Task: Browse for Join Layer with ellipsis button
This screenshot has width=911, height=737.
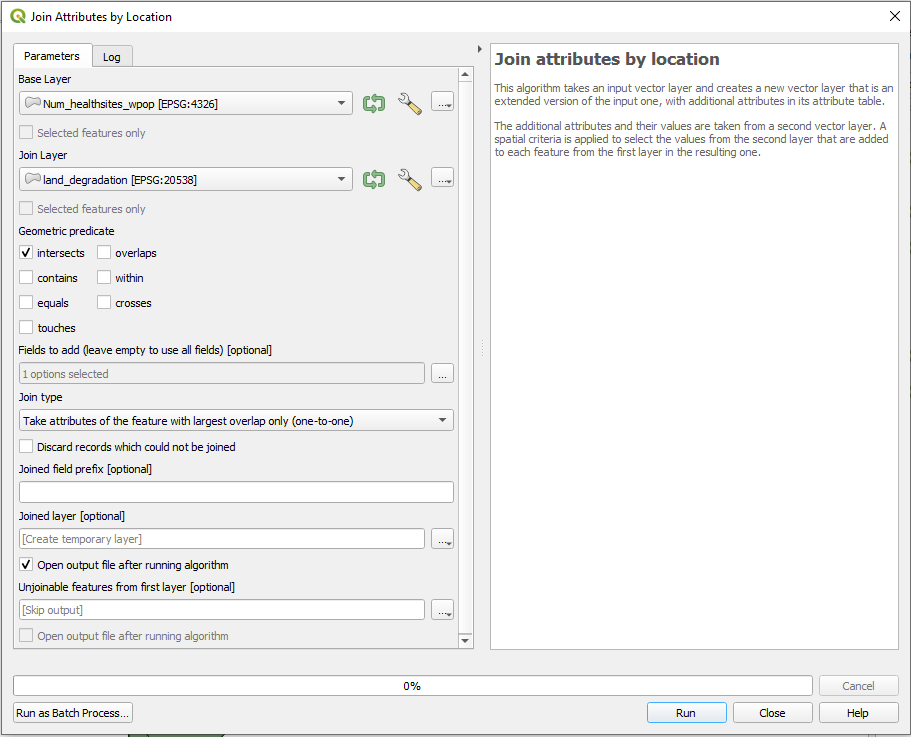Action: 443,180
